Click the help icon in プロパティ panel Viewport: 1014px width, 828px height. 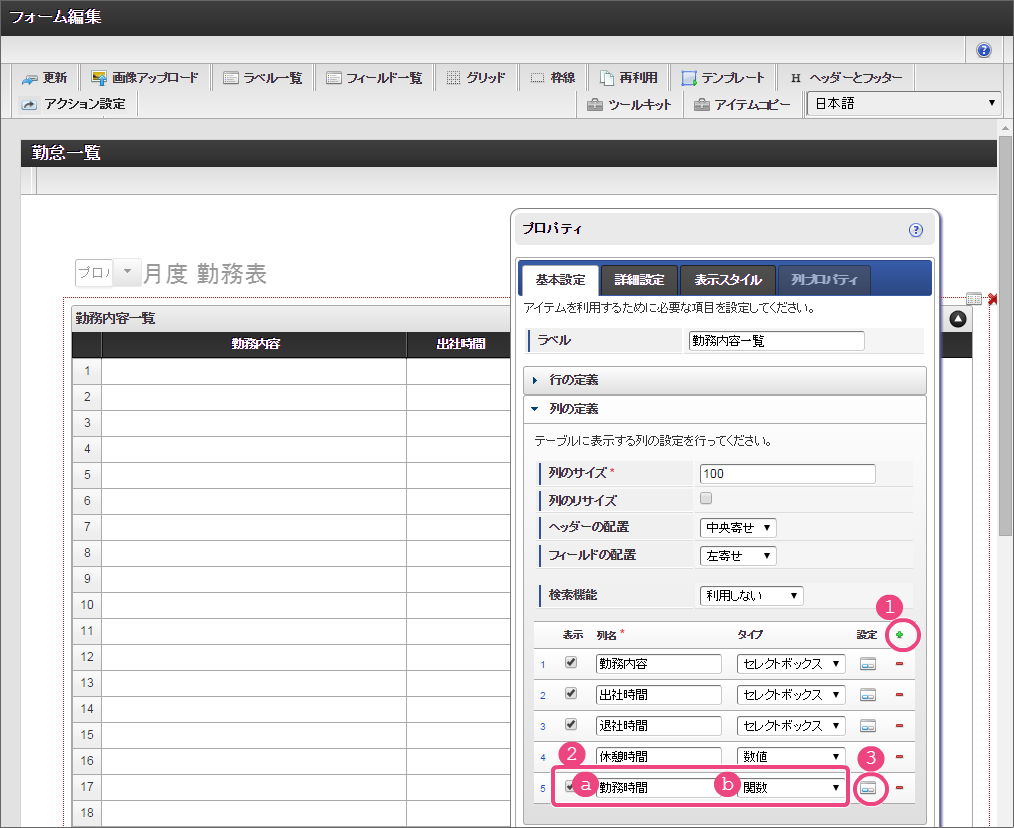click(915, 229)
